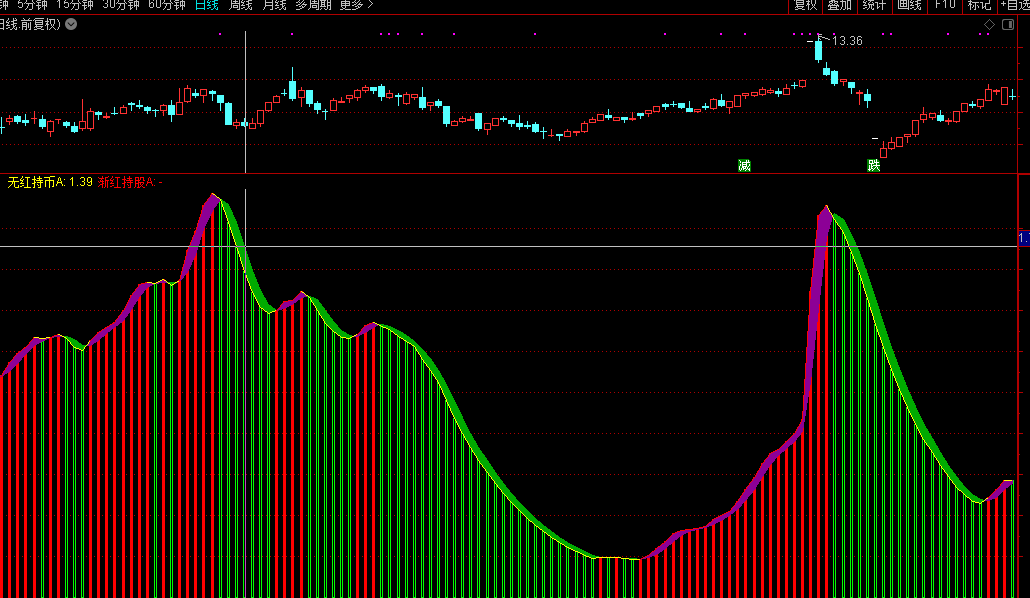Open the chart title dropdown arrow
The height and width of the screenshot is (598, 1030).
tap(71, 24)
